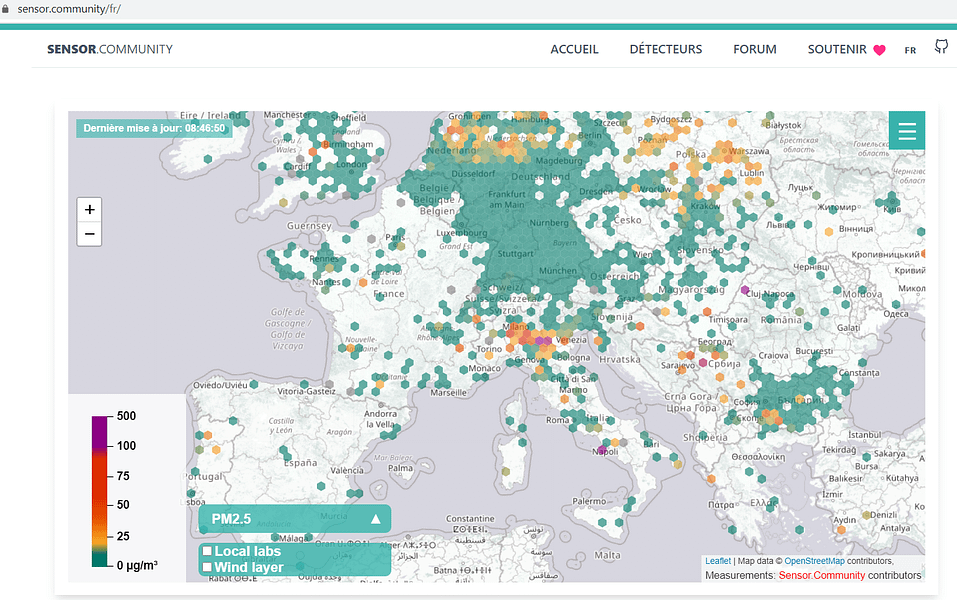Screen dimensions: 957x600
Task: Enable the Local labs checkbox
Action: pyautogui.click(x=207, y=551)
